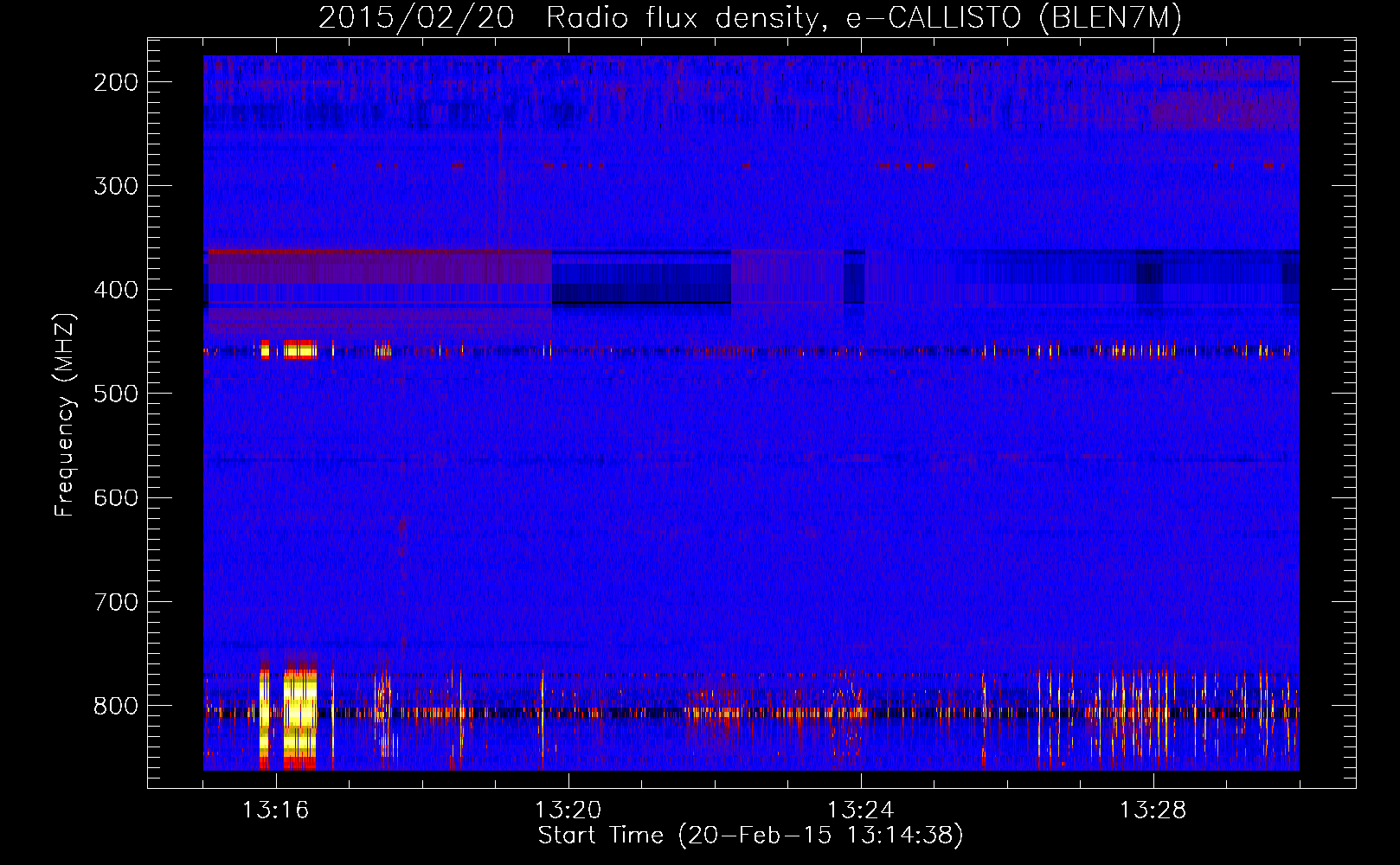Click the 300 frequency tick label
Screen dimensions: 1400x865
tap(115, 186)
